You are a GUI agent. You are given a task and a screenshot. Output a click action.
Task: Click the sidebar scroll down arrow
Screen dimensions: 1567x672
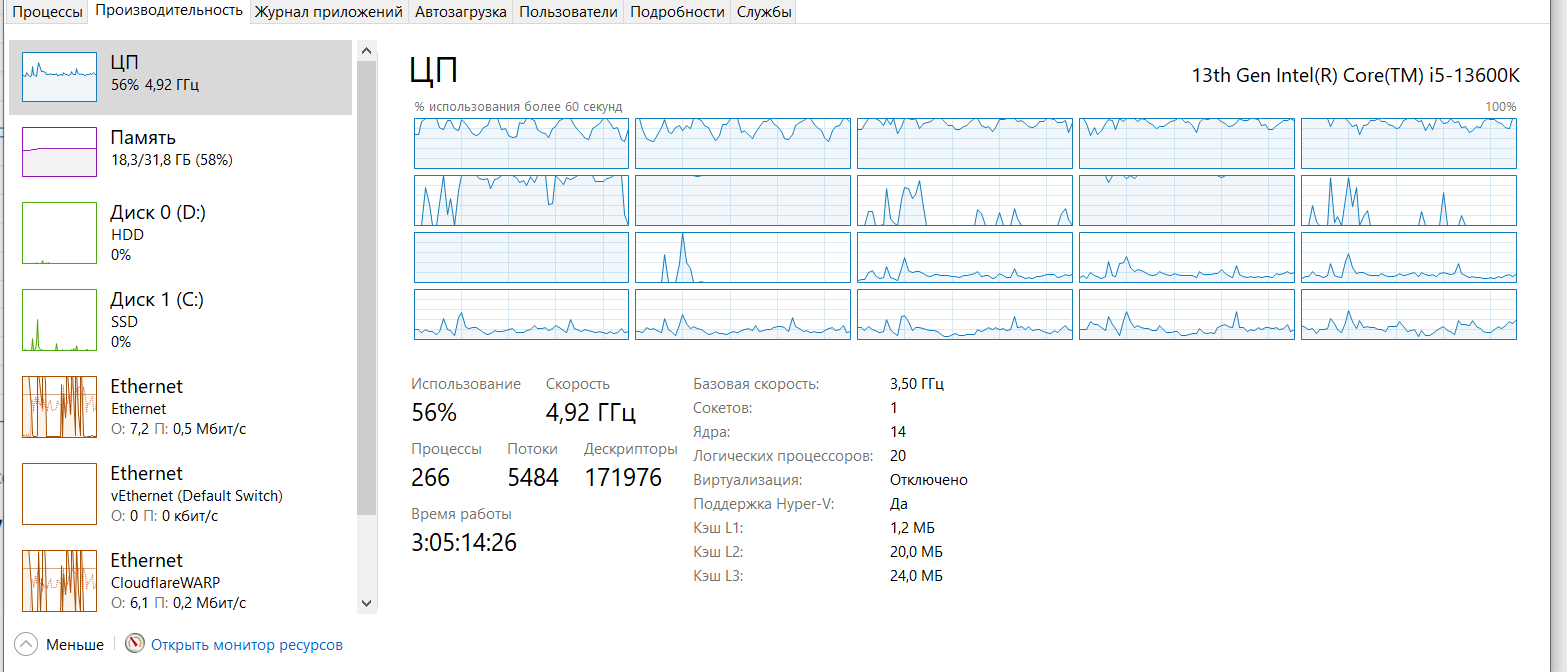366,603
